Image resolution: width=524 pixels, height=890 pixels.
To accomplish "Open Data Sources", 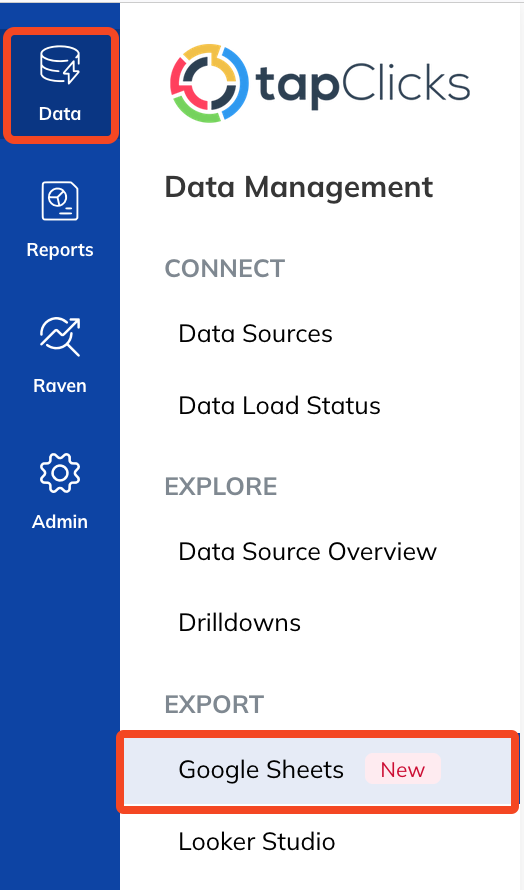I will [255, 334].
